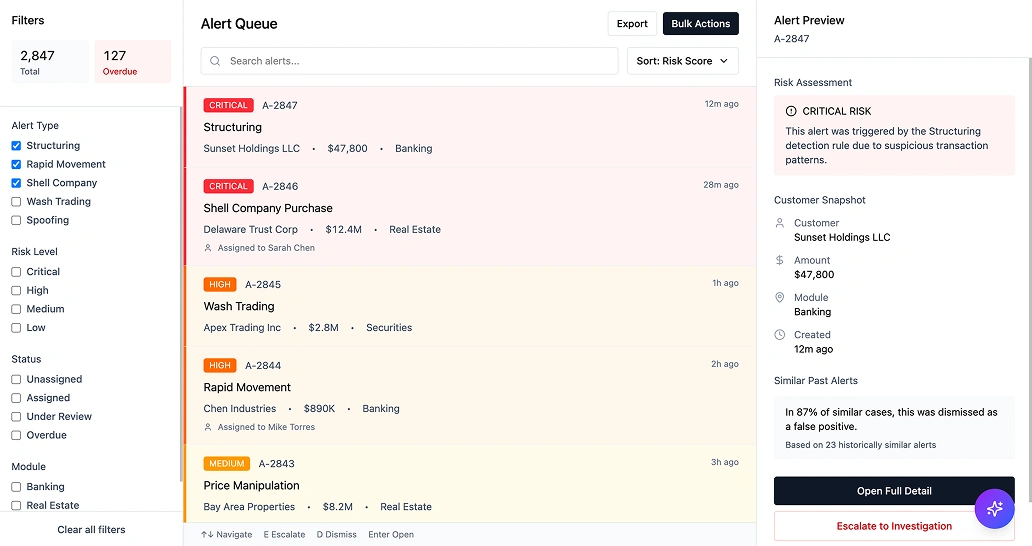Screen dimensions: 1032x546
Task: Open Bulk Actions
Action: 700,24
